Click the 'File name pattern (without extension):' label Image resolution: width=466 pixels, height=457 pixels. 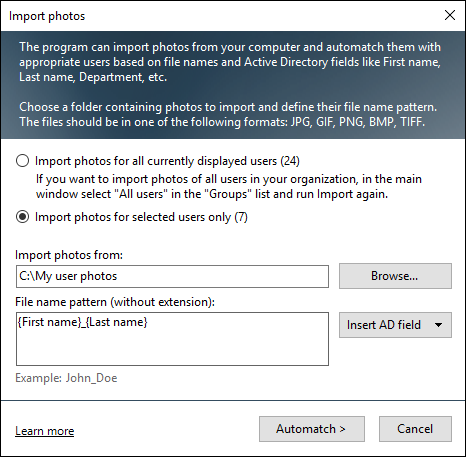click(x=115, y=302)
